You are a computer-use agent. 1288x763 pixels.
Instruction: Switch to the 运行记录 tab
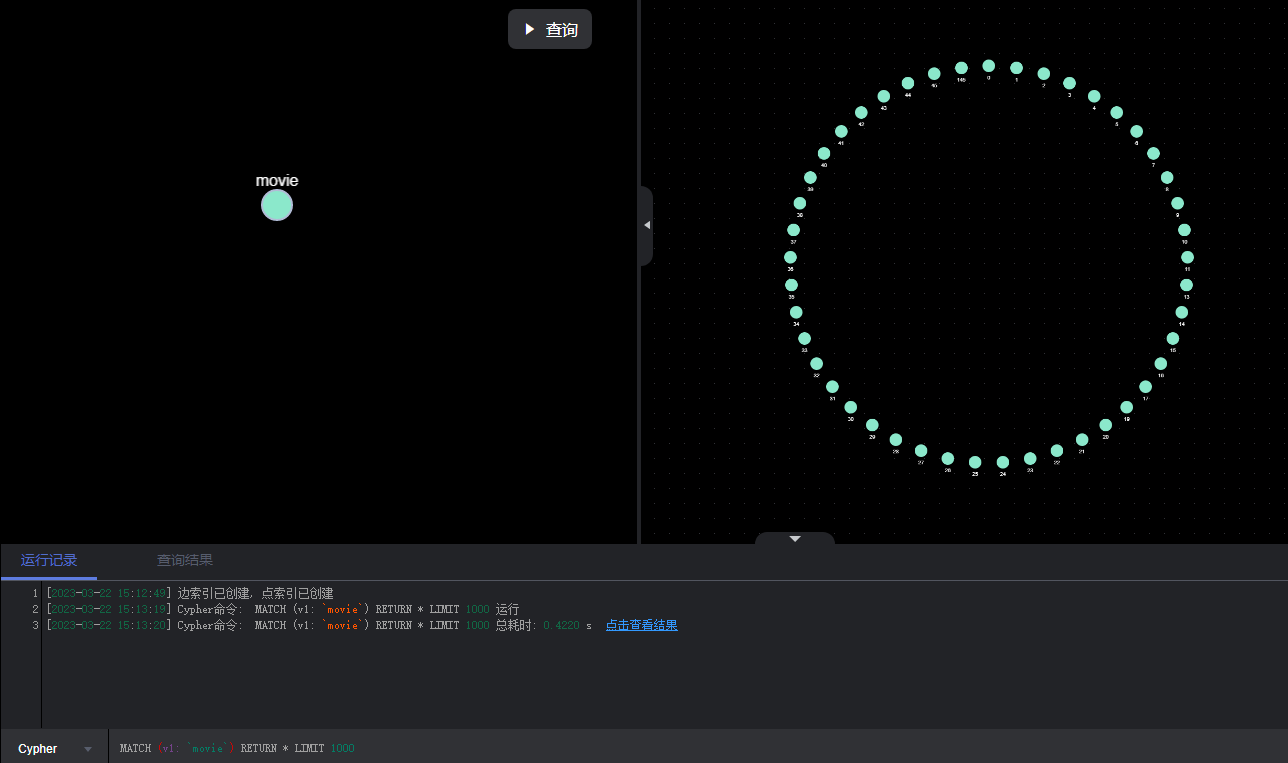tap(49, 560)
